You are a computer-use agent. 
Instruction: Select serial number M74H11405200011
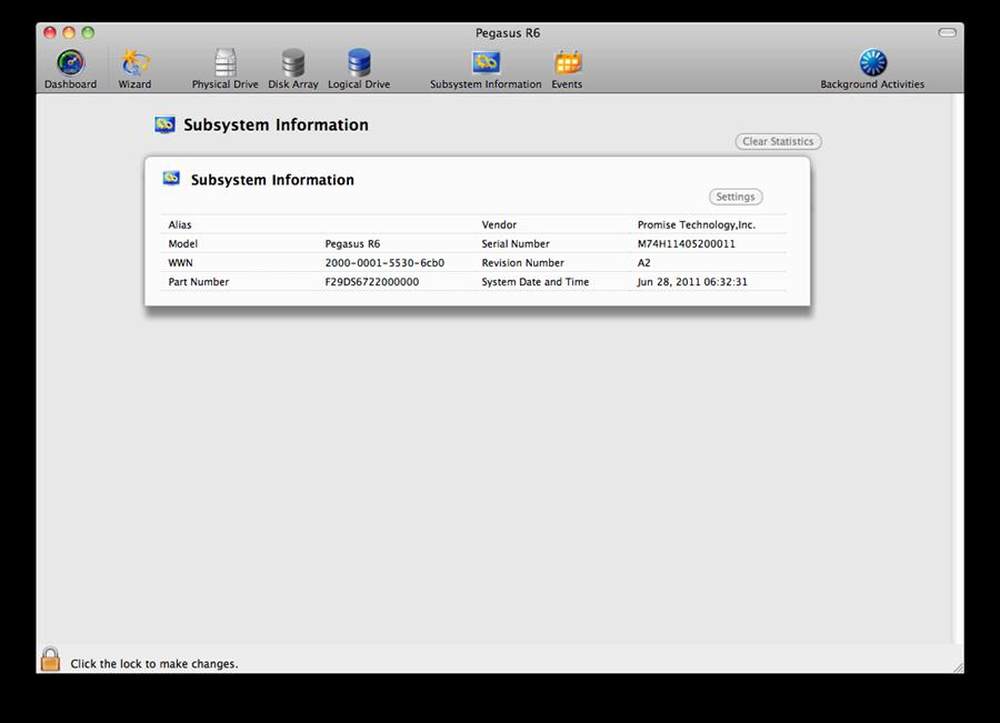pos(686,244)
